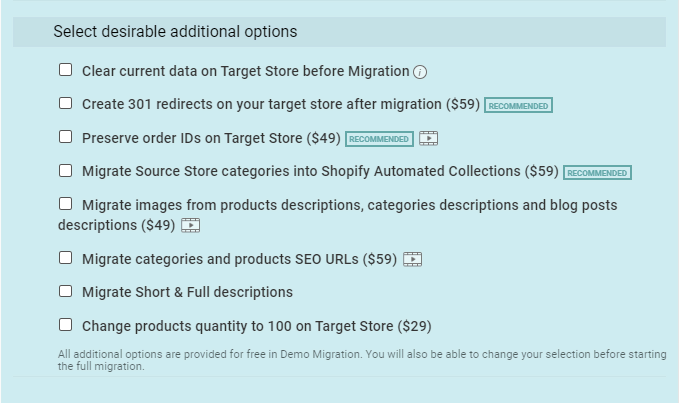
Task: Play video icon beside SEO URLs ($59)
Action: pos(412,260)
